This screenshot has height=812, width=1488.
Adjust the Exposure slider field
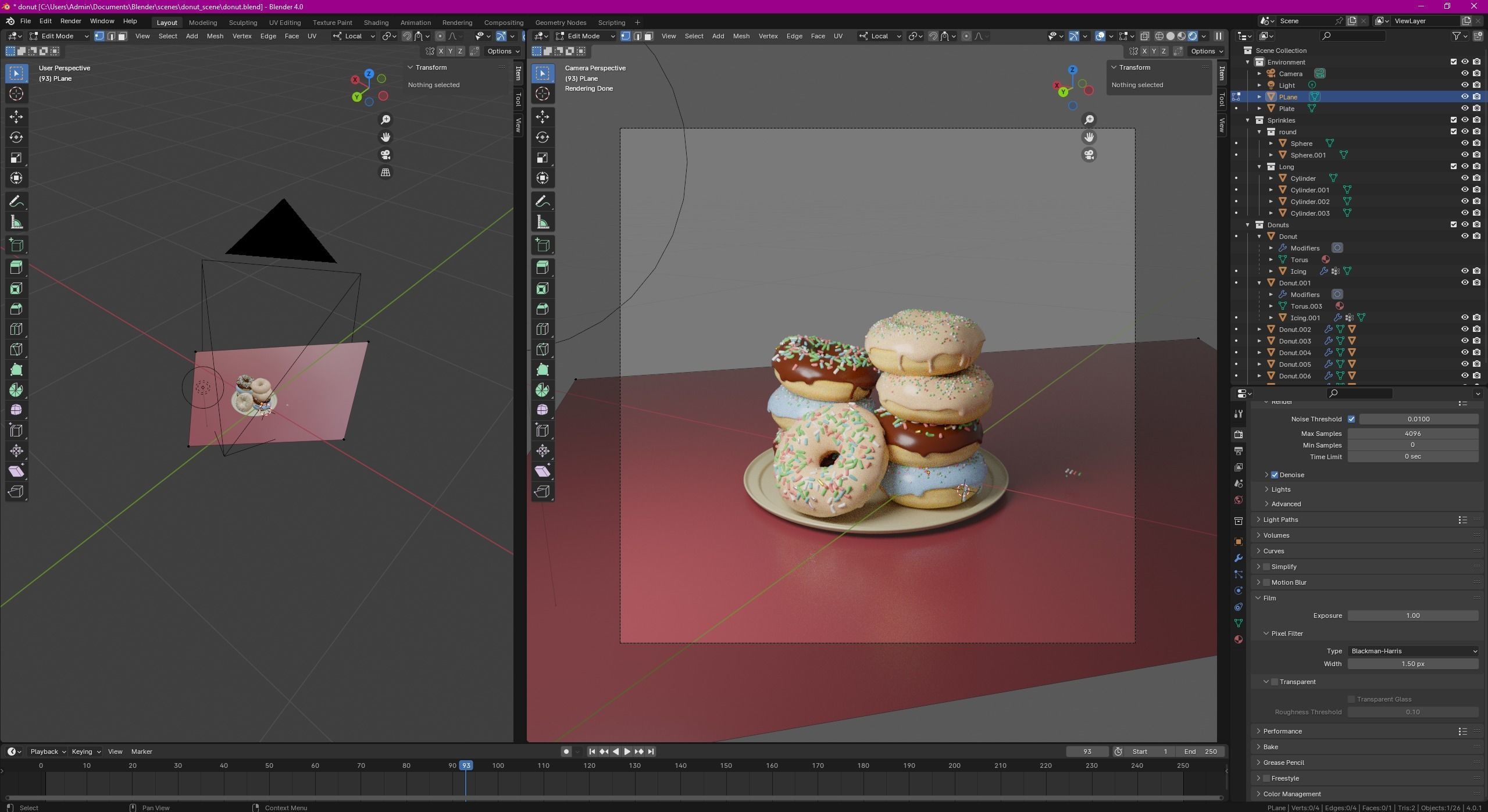click(1413, 616)
